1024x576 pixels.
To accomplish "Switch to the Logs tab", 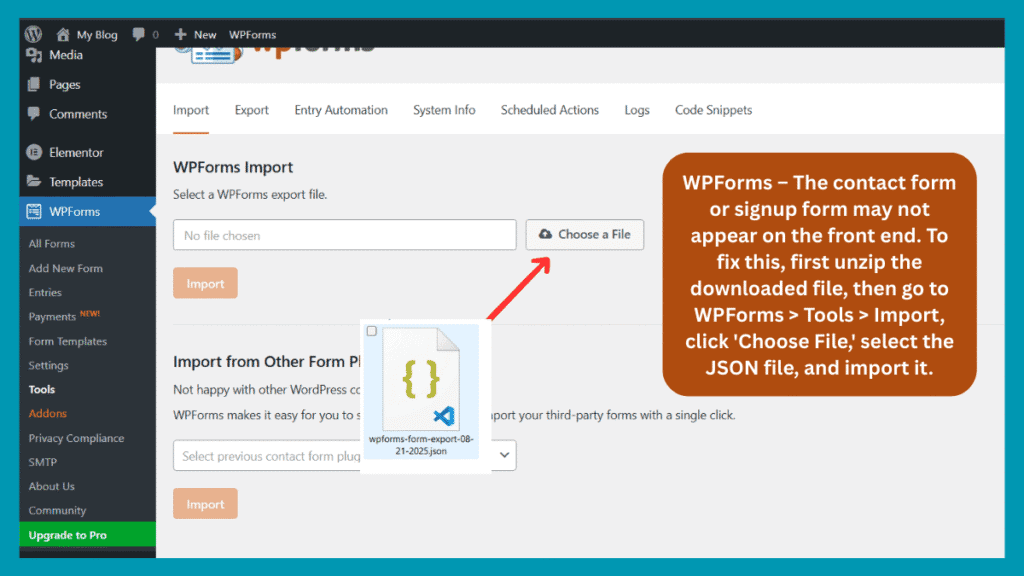I will tap(637, 110).
